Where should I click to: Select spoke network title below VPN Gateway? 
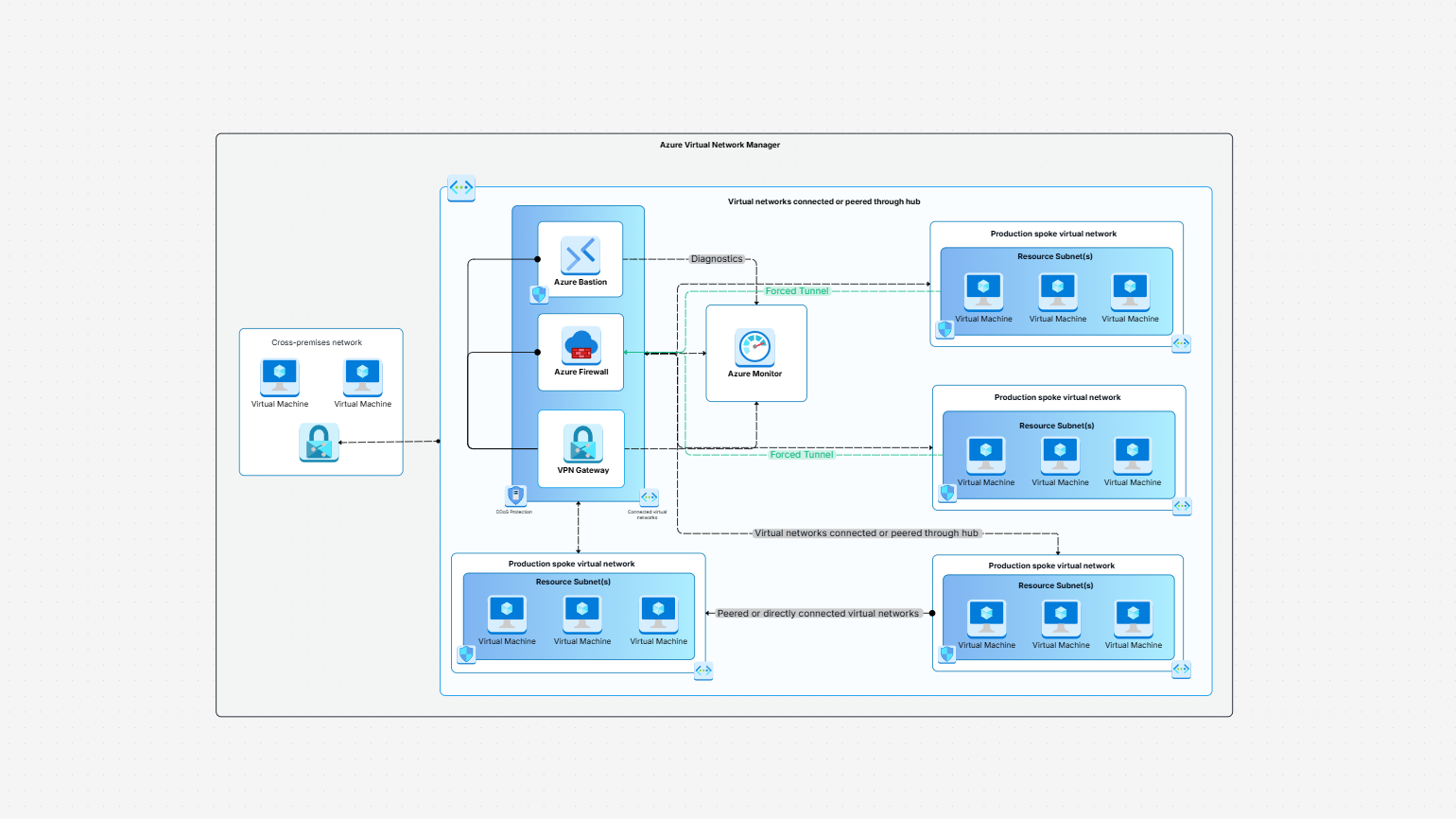click(571, 564)
